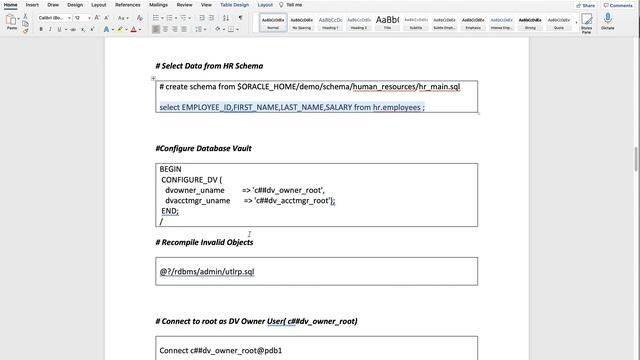Click the vertical scrollbar thumb

[636, 159]
